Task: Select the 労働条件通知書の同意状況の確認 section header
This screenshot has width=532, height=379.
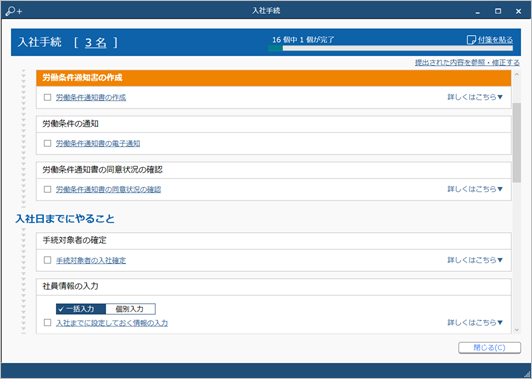Action: (x=273, y=170)
